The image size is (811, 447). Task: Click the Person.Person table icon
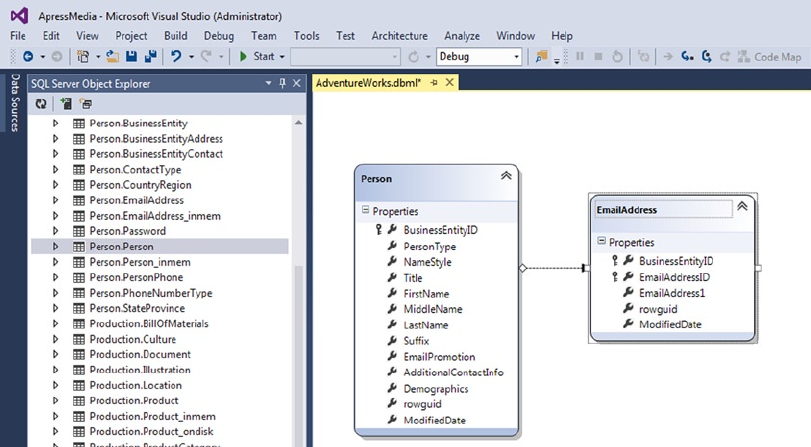click(79, 247)
